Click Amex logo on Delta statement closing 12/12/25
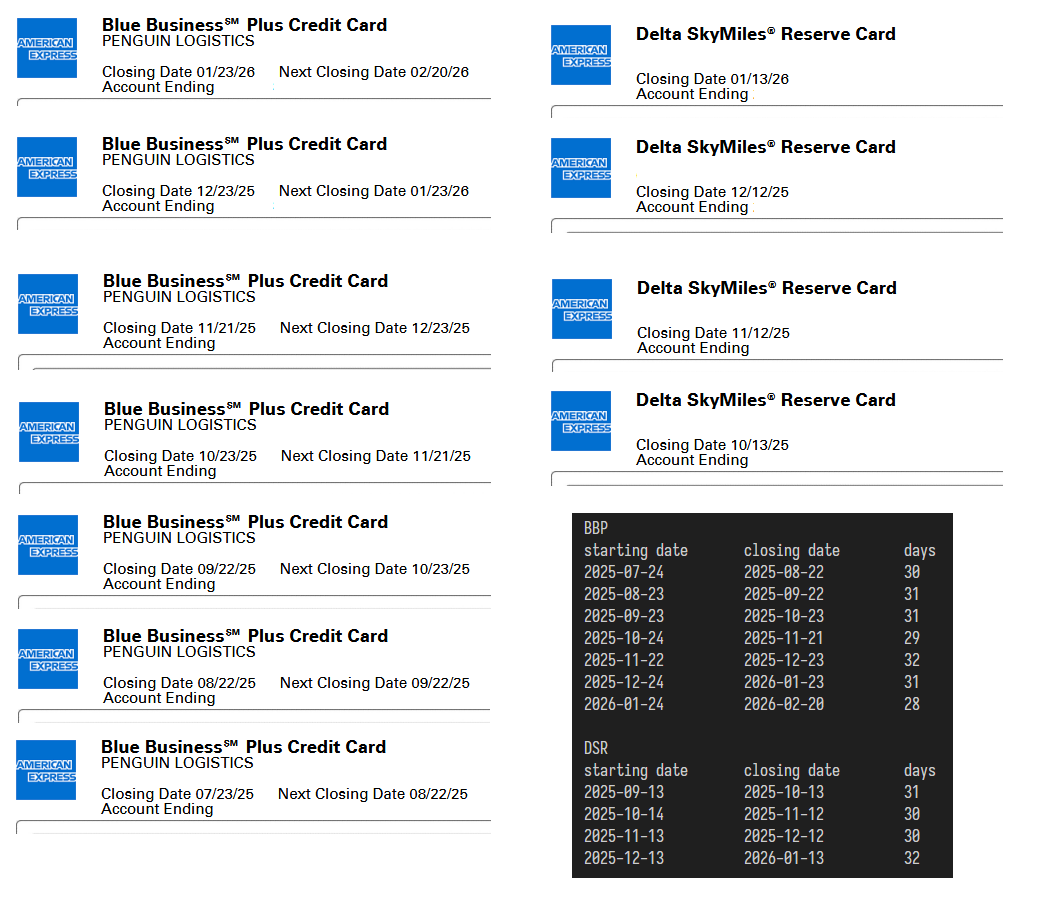Image resolution: width=1055 pixels, height=924 pixels. click(x=581, y=168)
